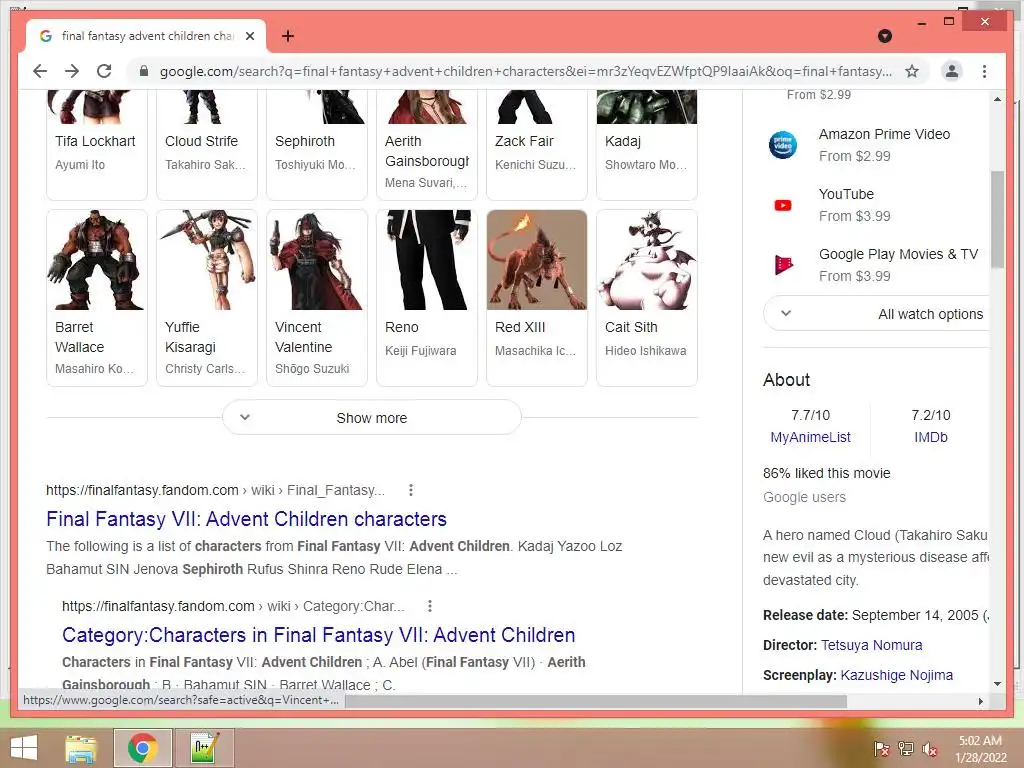
Task: Open the Windows Start button
Action: (24, 748)
